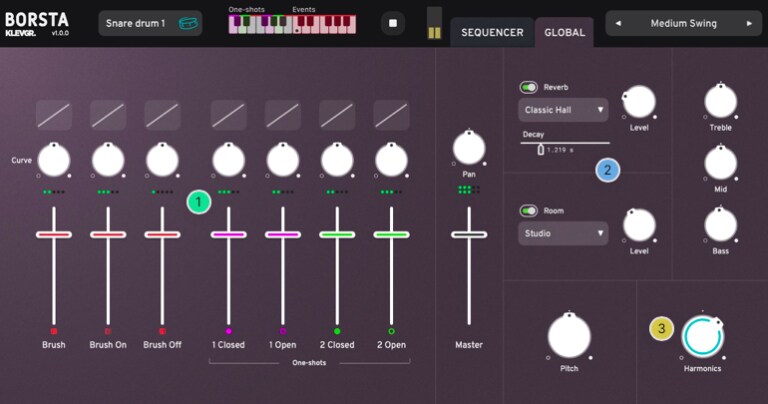This screenshot has height=404, width=768.
Task: Click the Harmonics label text
Action: point(702,368)
